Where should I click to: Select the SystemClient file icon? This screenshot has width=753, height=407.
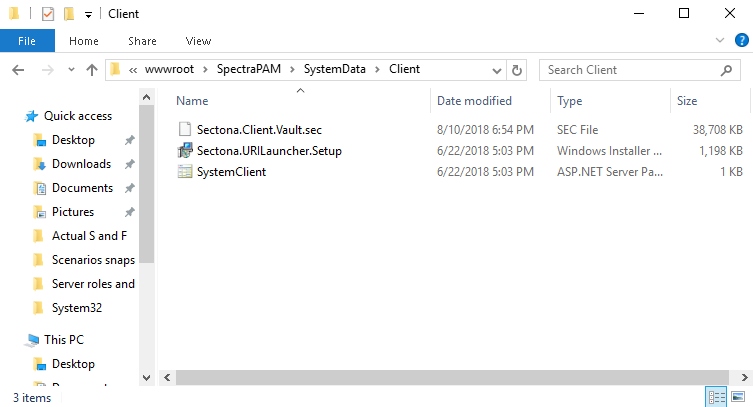coord(184,171)
